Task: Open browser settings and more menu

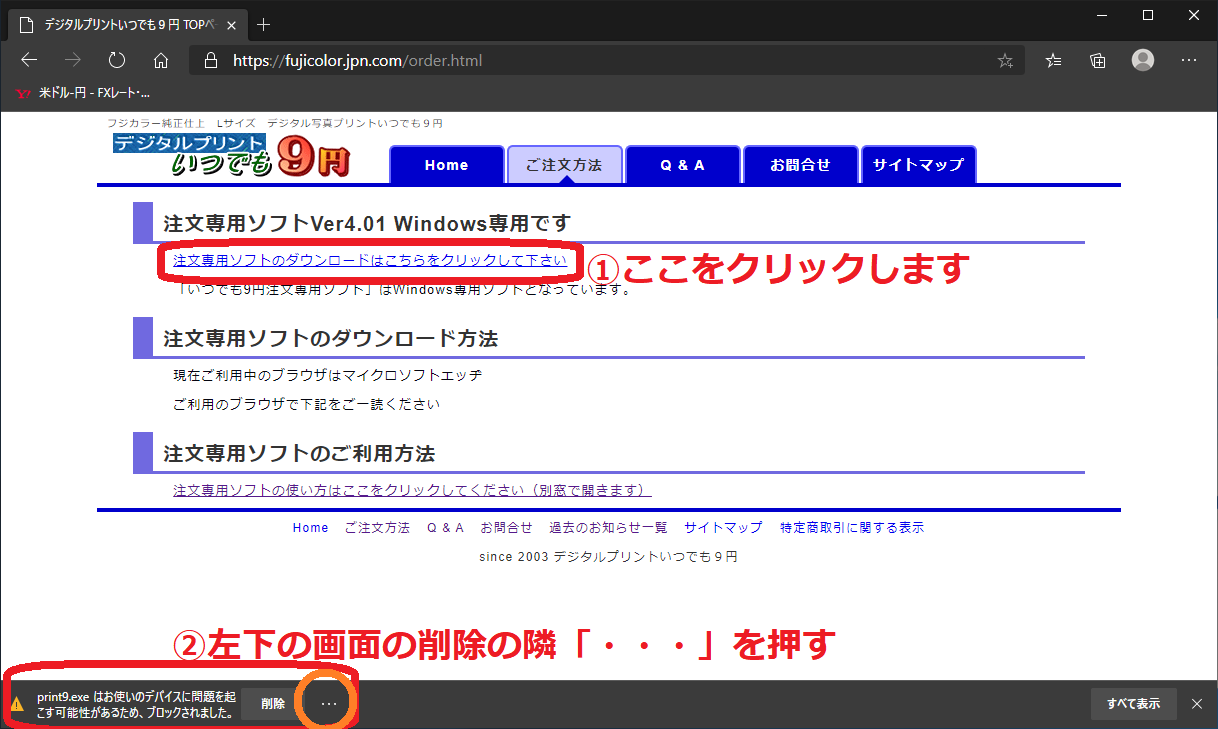Action: coord(1189,60)
